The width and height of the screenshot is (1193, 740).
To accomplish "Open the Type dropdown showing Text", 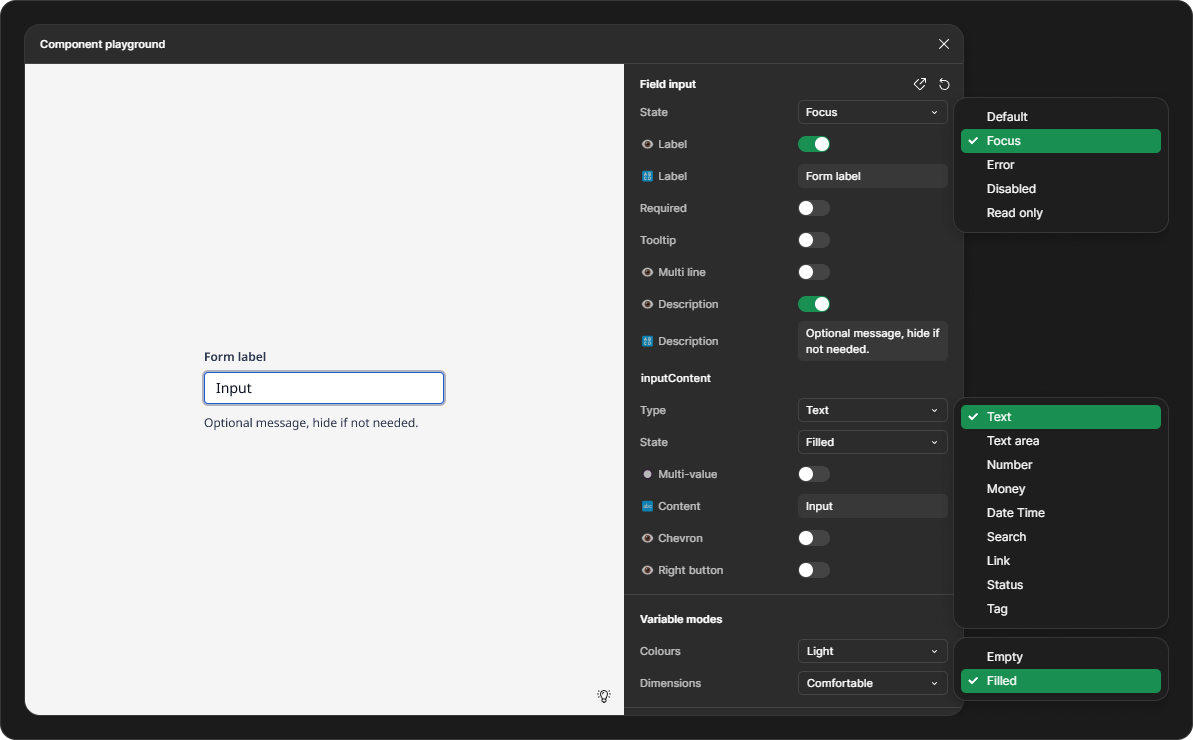I will point(872,411).
